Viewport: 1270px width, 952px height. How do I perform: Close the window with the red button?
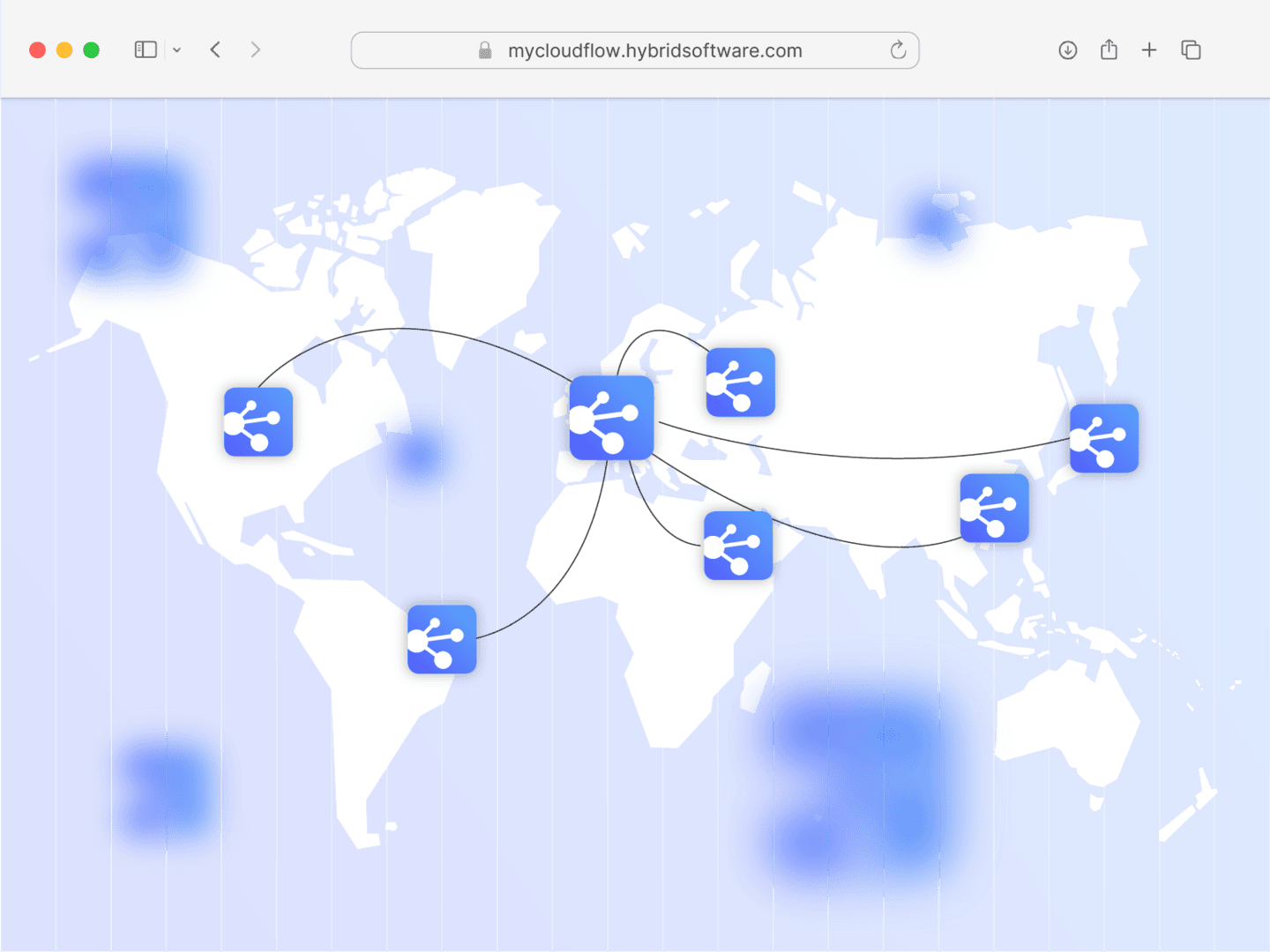tap(37, 50)
